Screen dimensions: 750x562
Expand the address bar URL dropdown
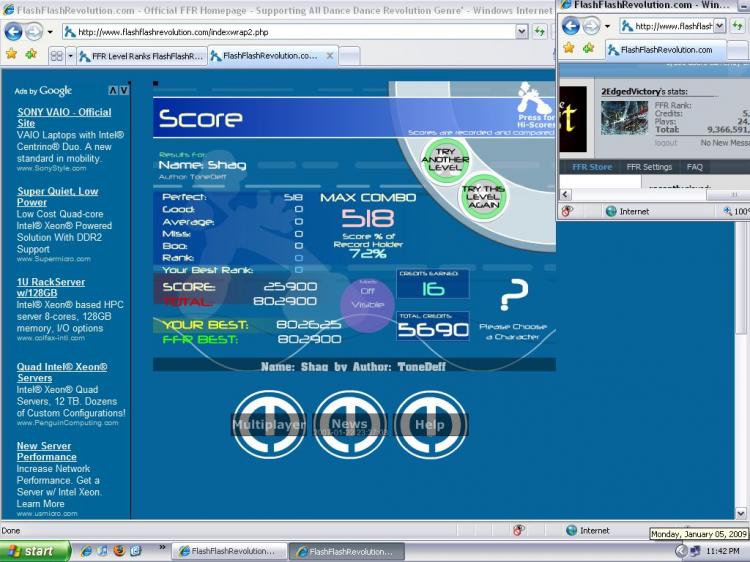(x=522, y=32)
